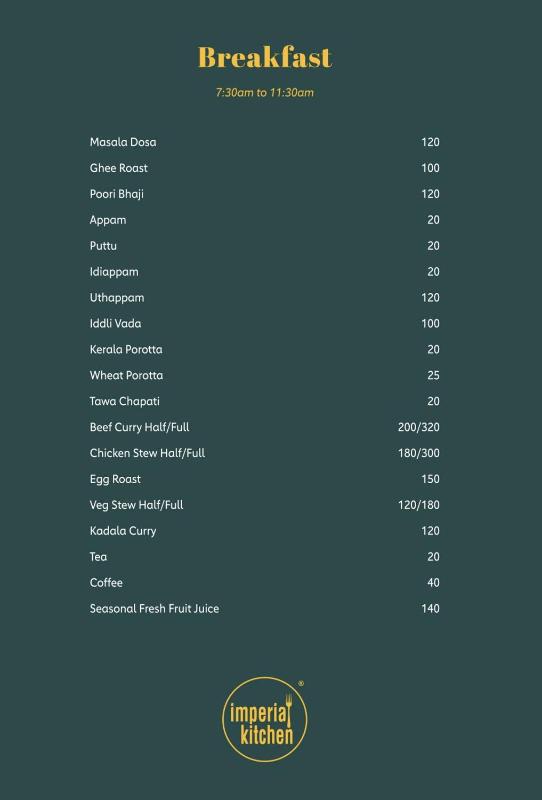
Task: Click Kerala Porotta in the list
Action: click(126, 349)
